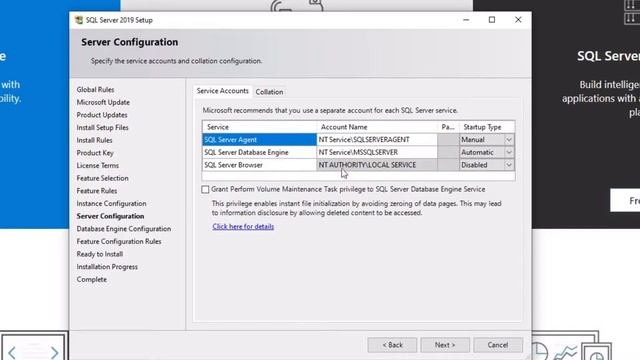Viewport: 640px width, 360px height.
Task: Open the Click here for details link
Action: 243,227
